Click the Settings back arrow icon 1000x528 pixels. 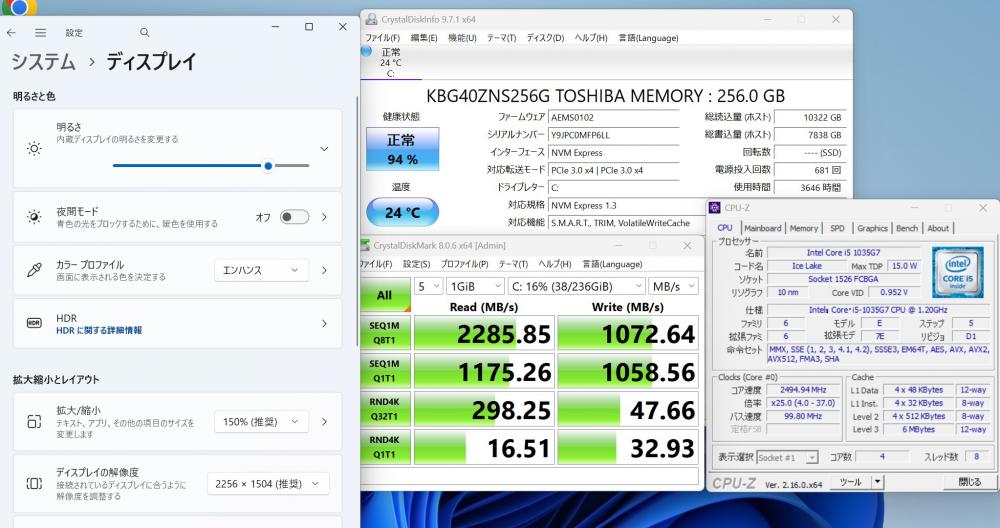[11, 33]
